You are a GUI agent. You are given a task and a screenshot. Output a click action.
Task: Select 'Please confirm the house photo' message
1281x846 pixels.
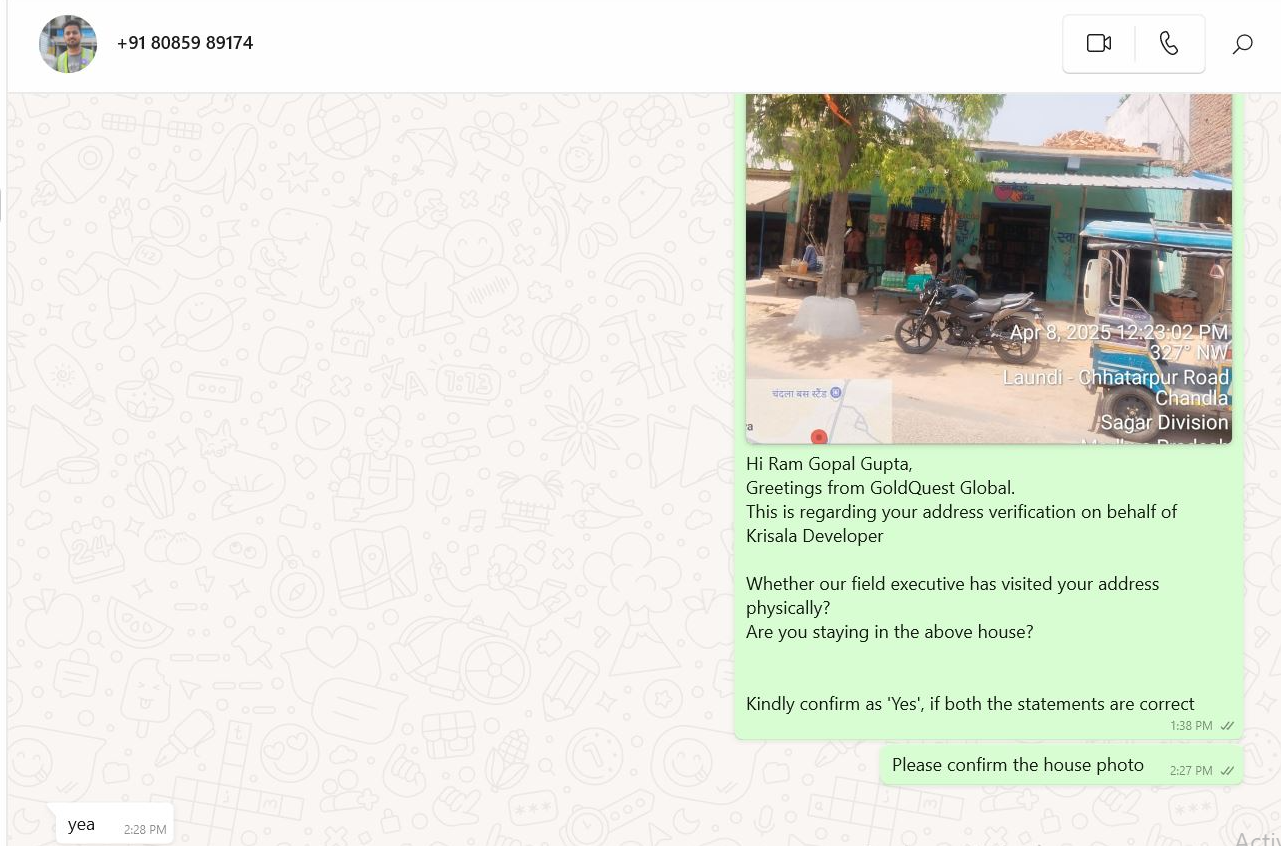[x=1018, y=765]
